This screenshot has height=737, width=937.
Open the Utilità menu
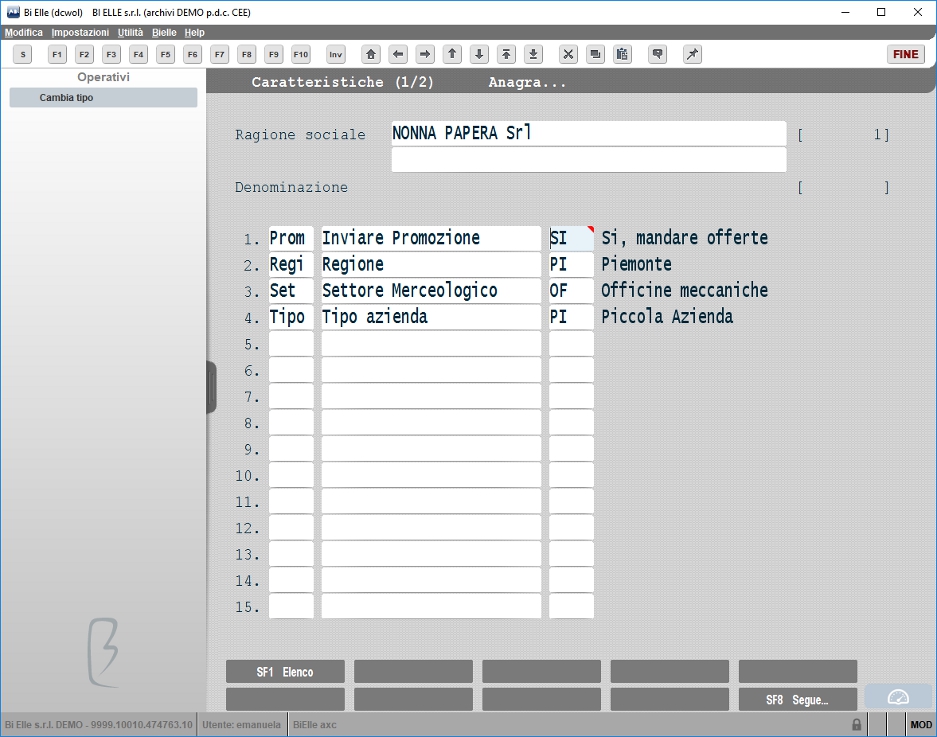(130, 32)
